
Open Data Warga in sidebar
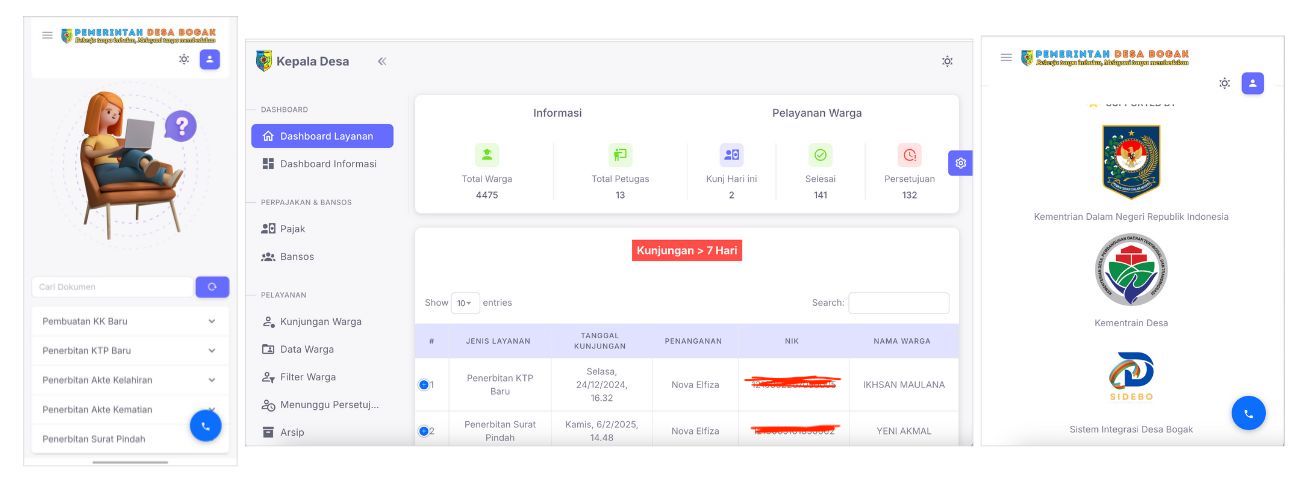[x=306, y=349]
